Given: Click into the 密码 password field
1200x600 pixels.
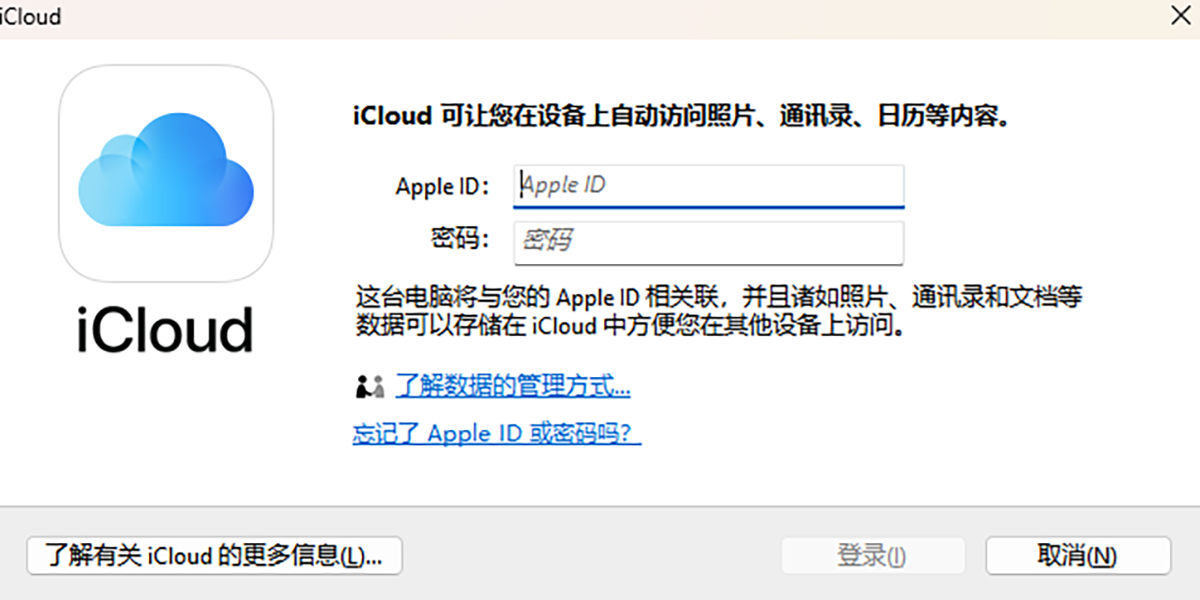Looking at the screenshot, I should click(x=708, y=242).
